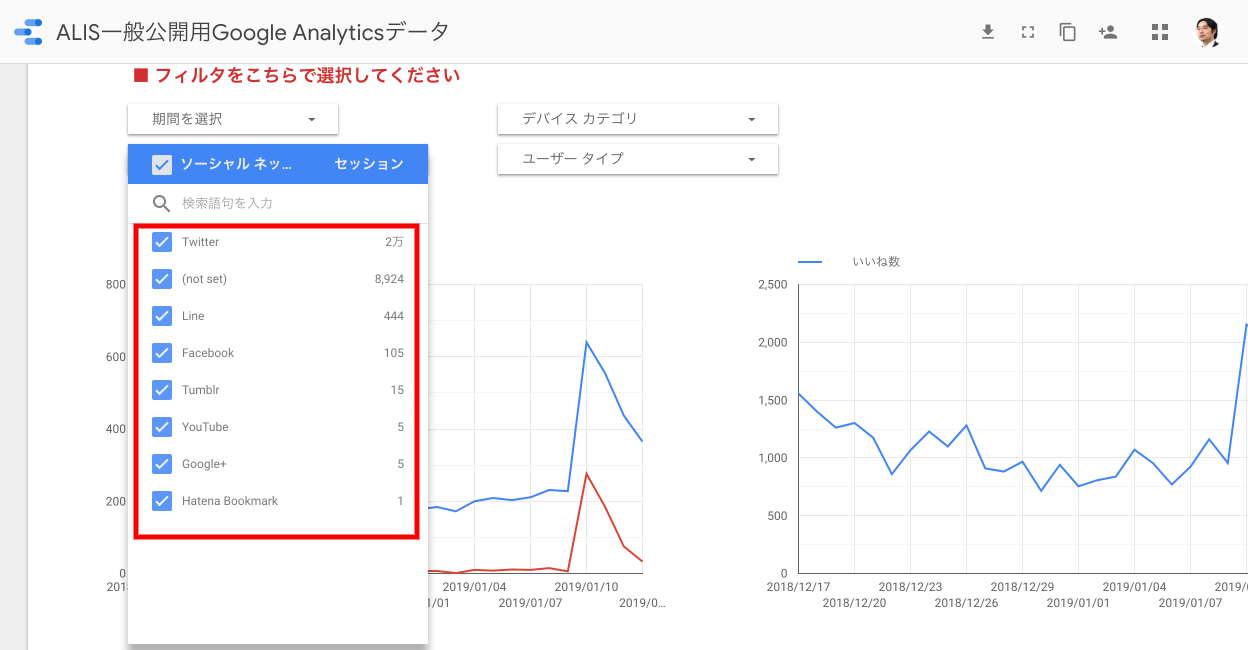1248x650 pixels.
Task: Select the YouTube list entry
Action: click(x=205, y=427)
